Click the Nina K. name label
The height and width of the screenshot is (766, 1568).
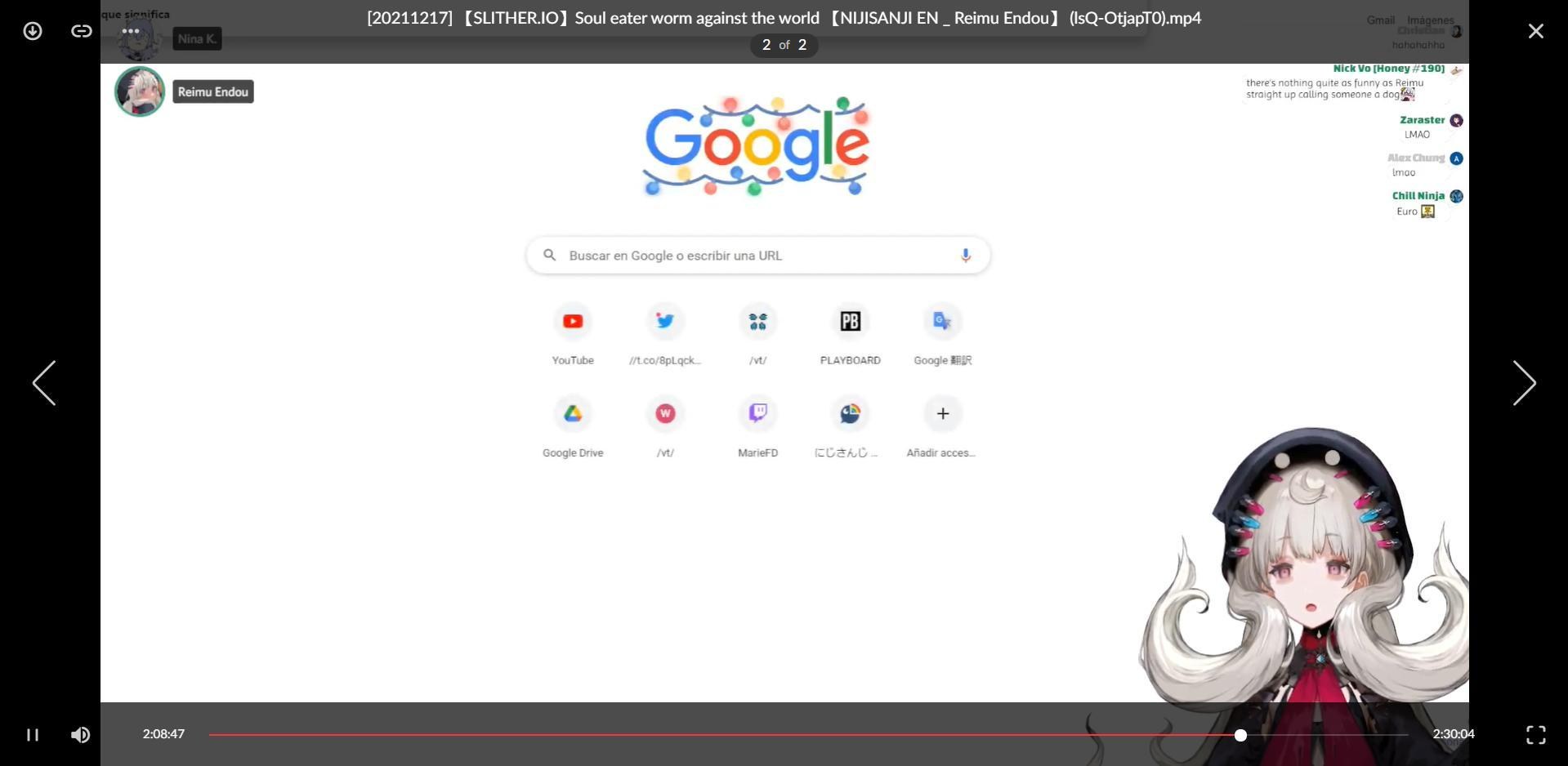pos(197,38)
